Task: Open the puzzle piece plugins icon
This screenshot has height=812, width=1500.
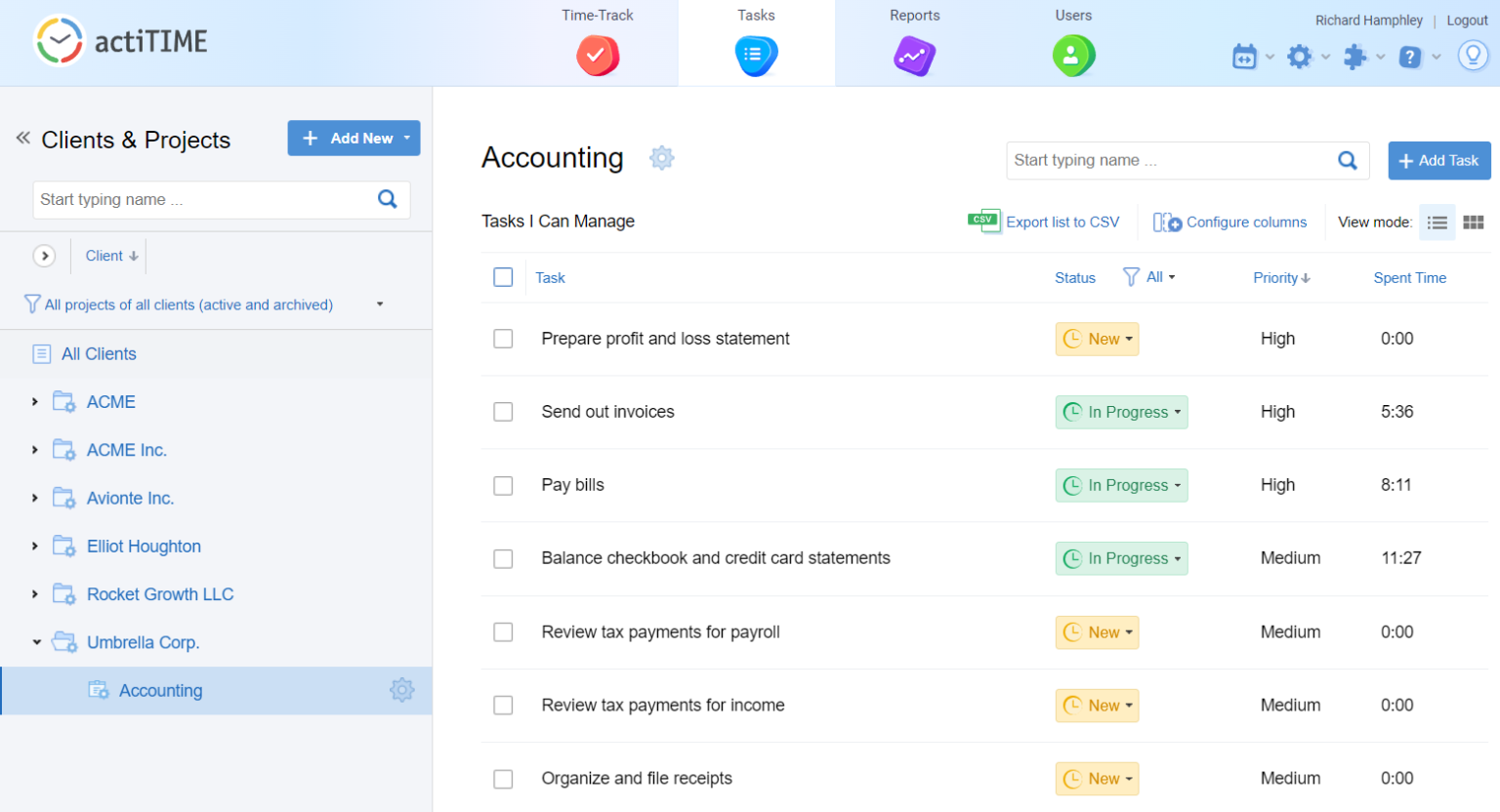Action: pyautogui.click(x=1354, y=57)
